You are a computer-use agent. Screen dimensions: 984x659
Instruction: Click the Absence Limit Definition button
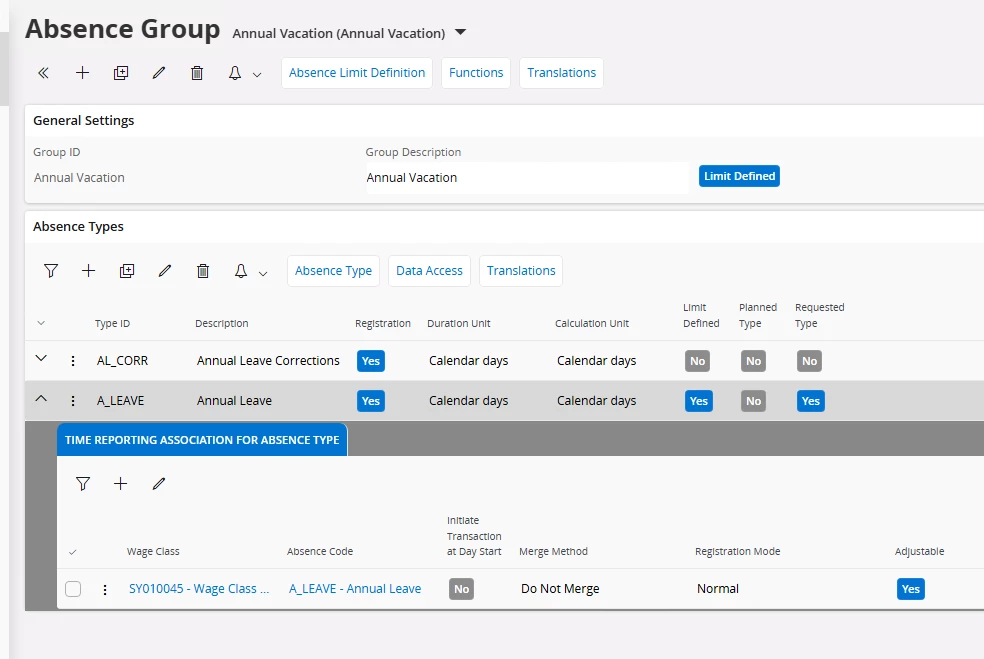tap(357, 73)
